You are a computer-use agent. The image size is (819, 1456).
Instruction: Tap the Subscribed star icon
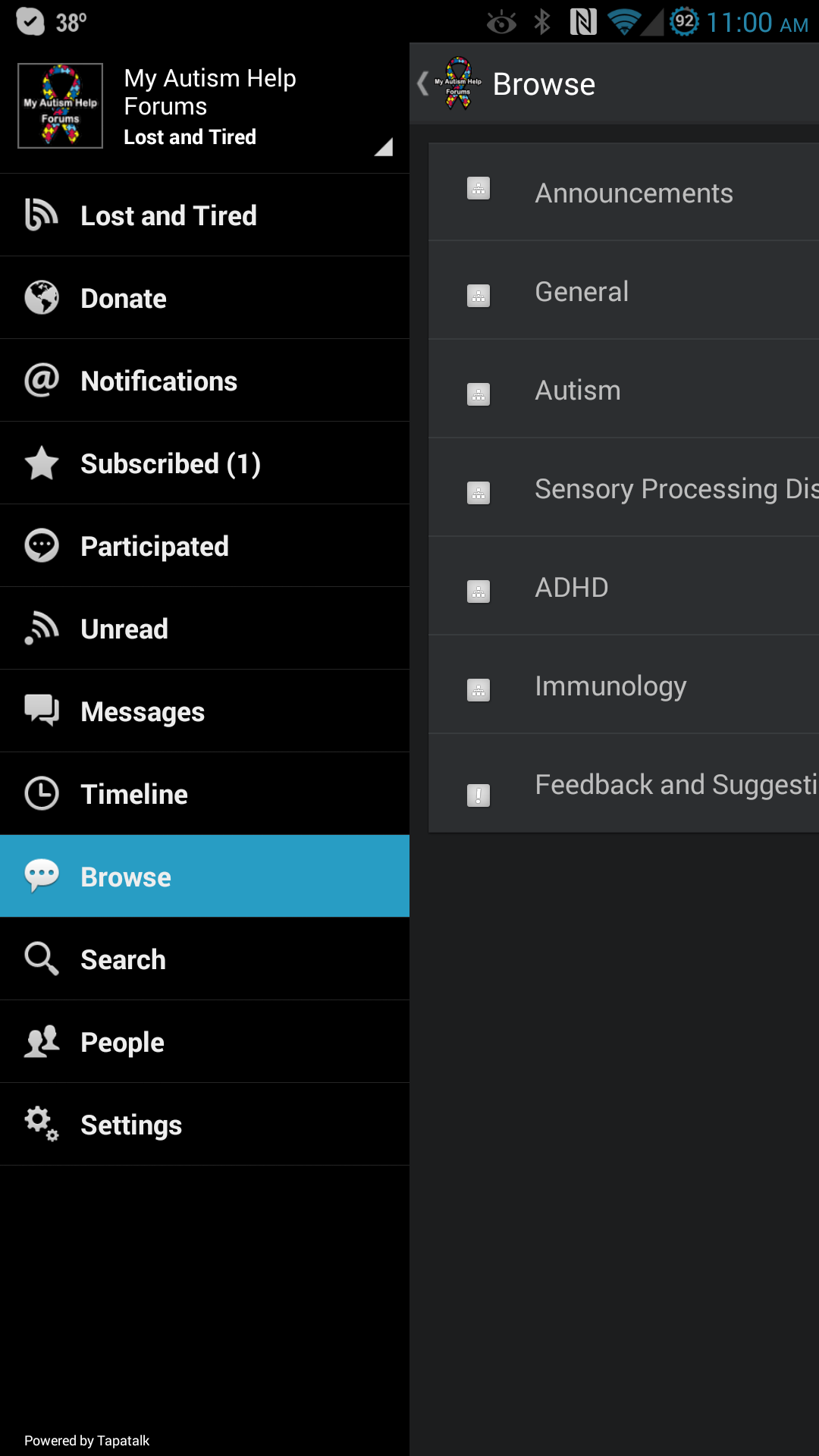pyautogui.click(x=41, y=463)
